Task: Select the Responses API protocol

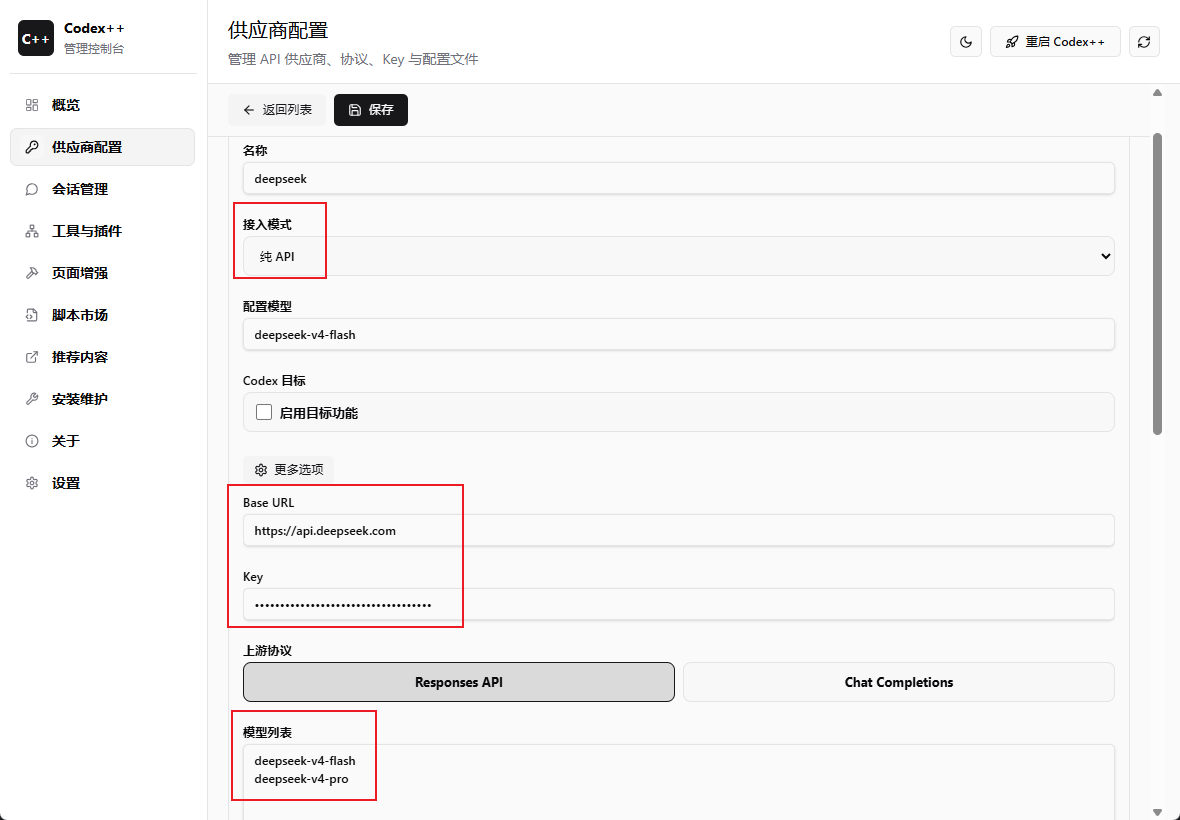Action: click(458, 682)
